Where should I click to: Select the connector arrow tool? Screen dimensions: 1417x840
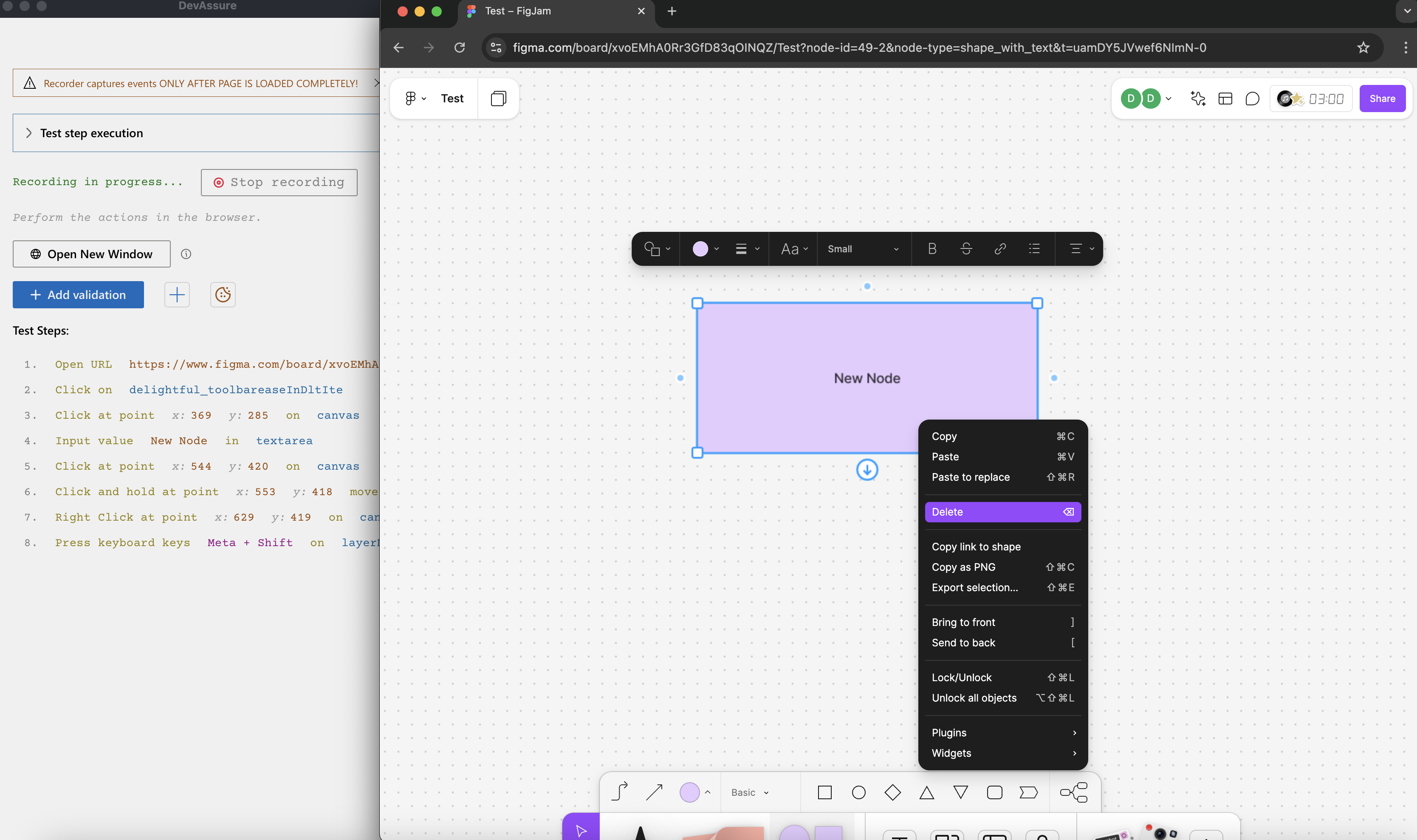coord(653,792)
